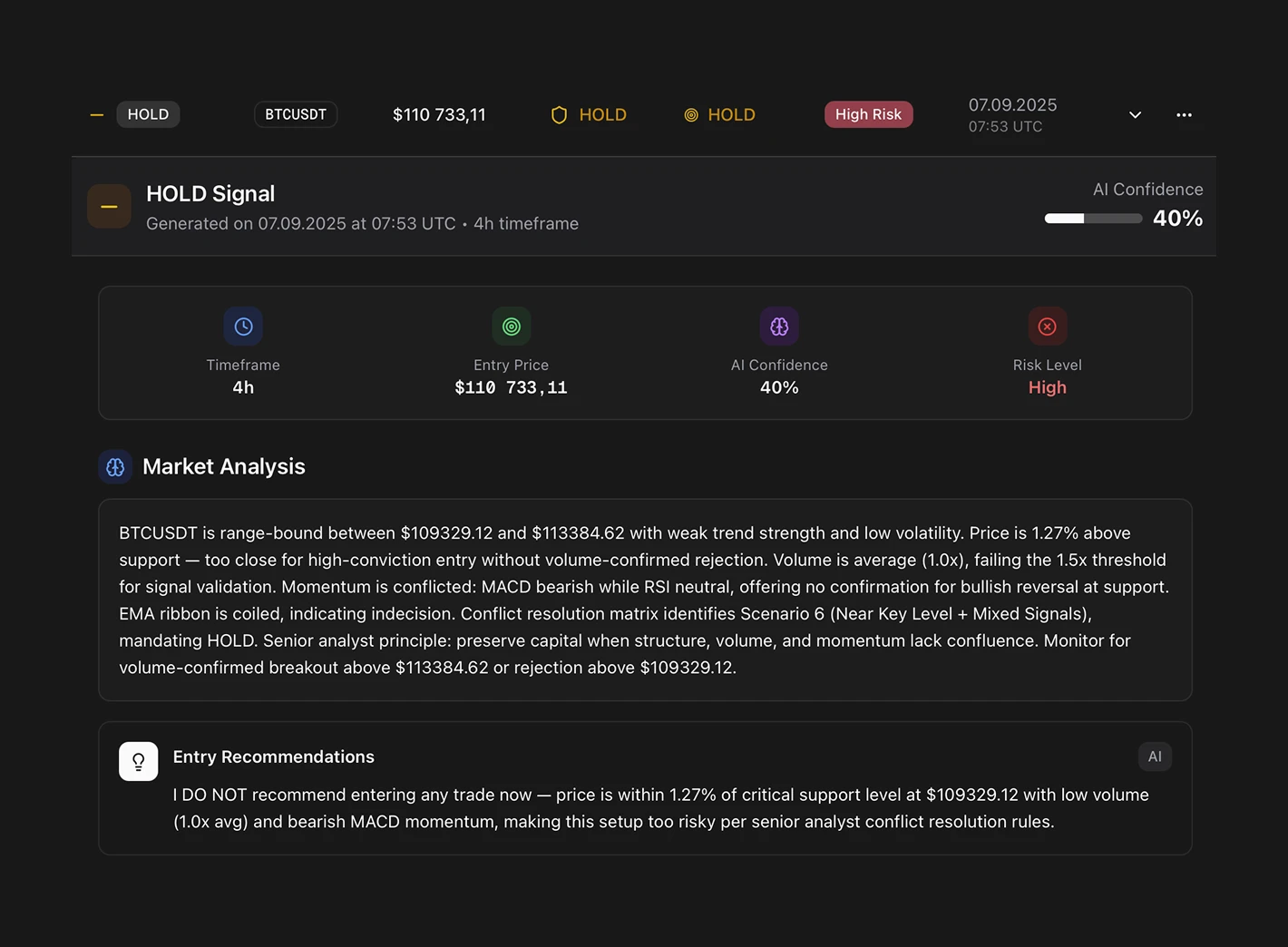
Task: Click the red X Risk Level icon
Action: (1048, 327)
